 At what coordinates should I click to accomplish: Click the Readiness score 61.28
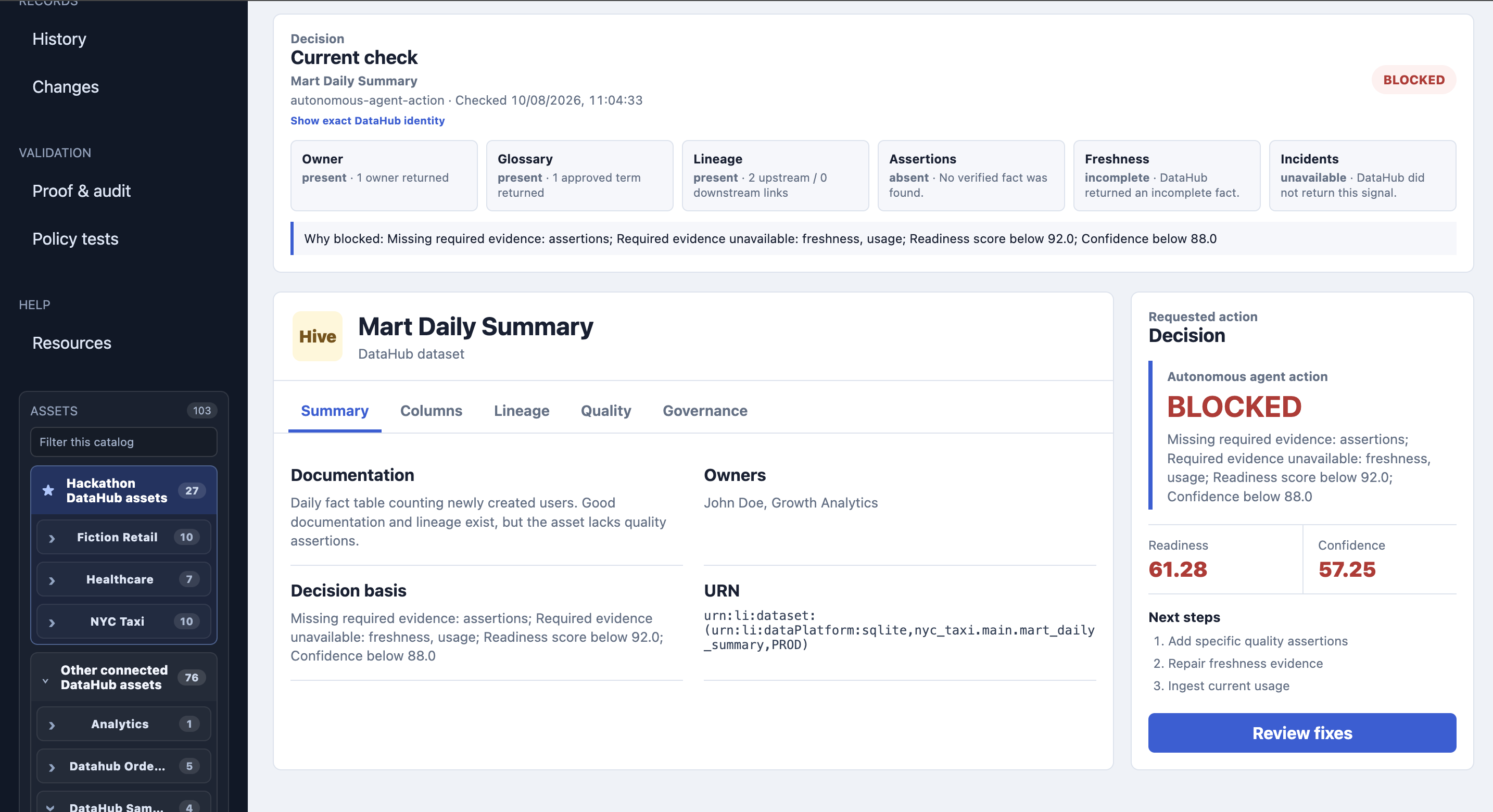pyautogui.click(x=1178, y=569)
